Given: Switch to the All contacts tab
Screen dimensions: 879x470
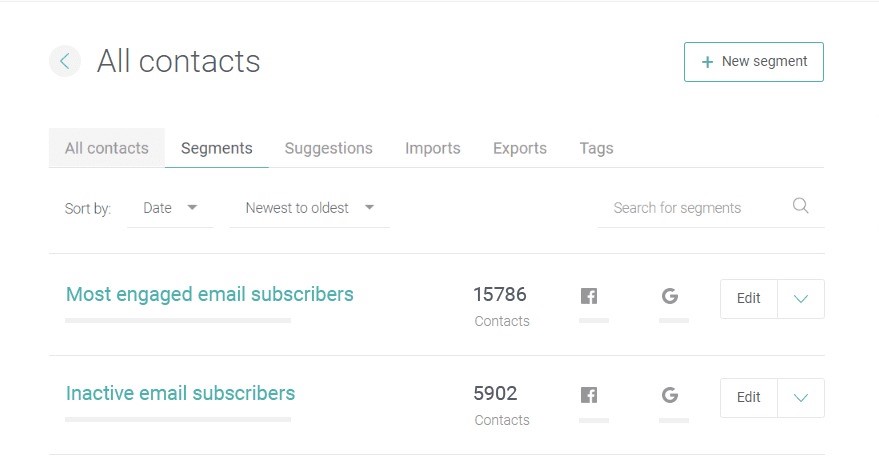Looking at the screenshot, I should (107, 148).
